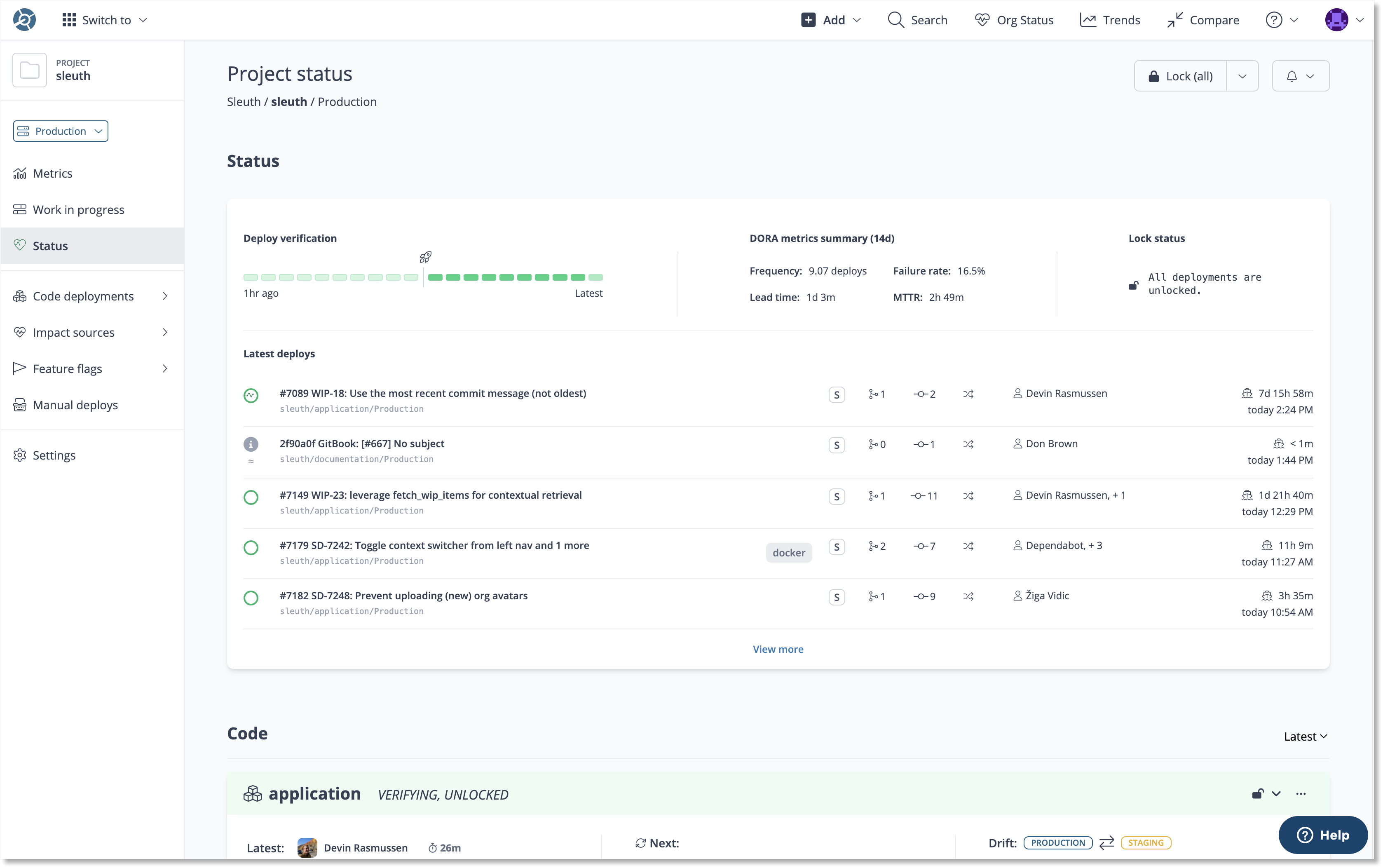Viewport: 1383px width, 868px height.
Task: Click the Sleuth logo icon
Action: tap(24, 19)
